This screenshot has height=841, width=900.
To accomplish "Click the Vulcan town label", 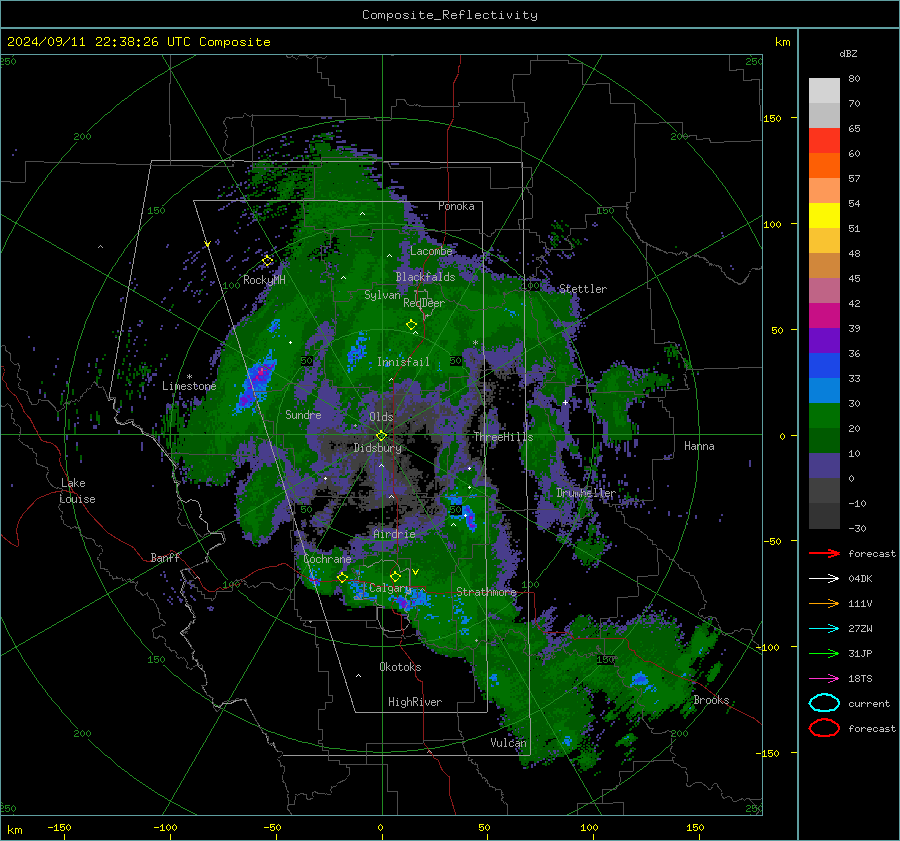I will coord(508,743).
